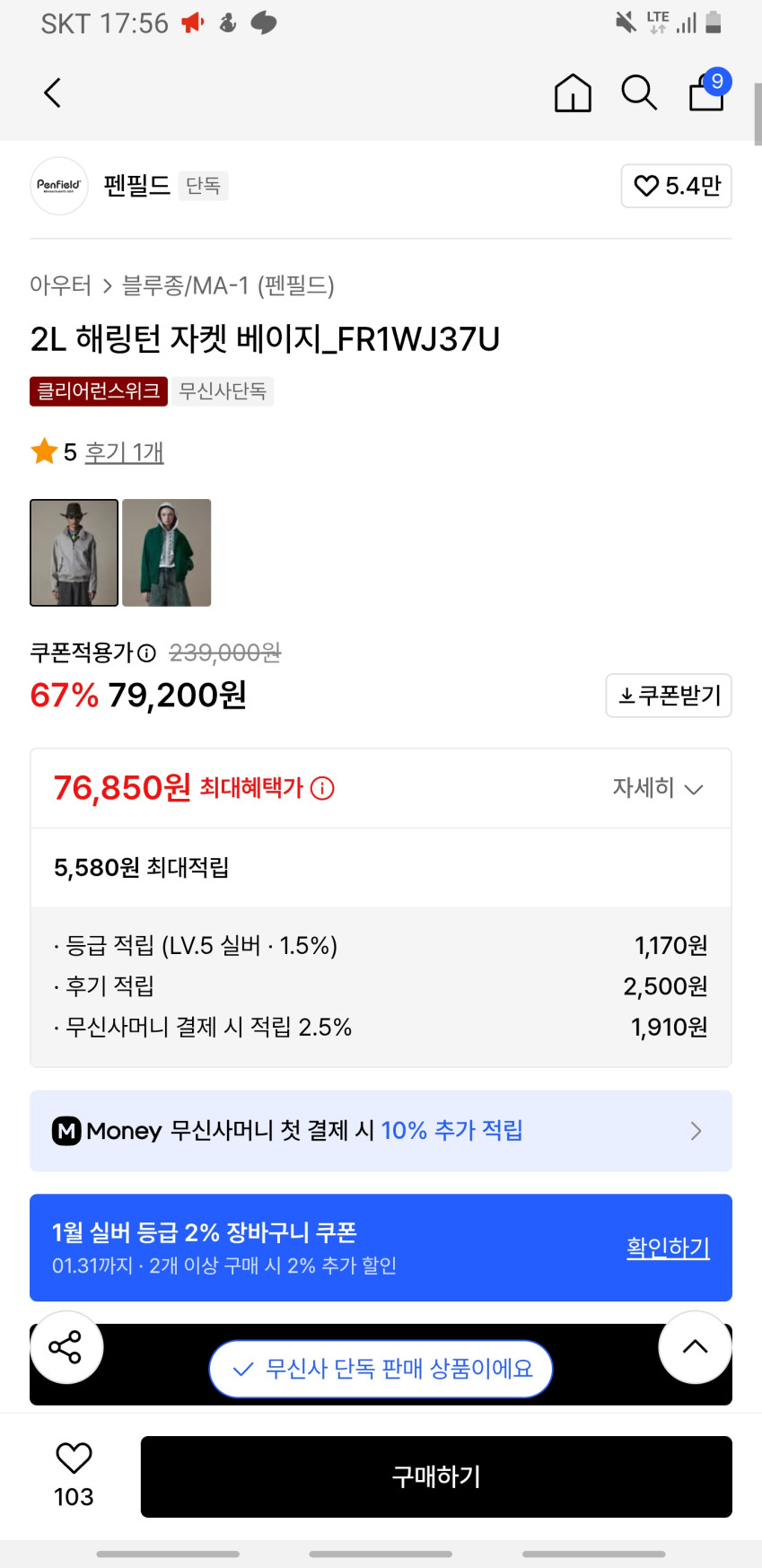Image resolution: width=762 pixels, height=1568 pixels.
Task: Tap the back arrow icon
Action: (53, 92)
